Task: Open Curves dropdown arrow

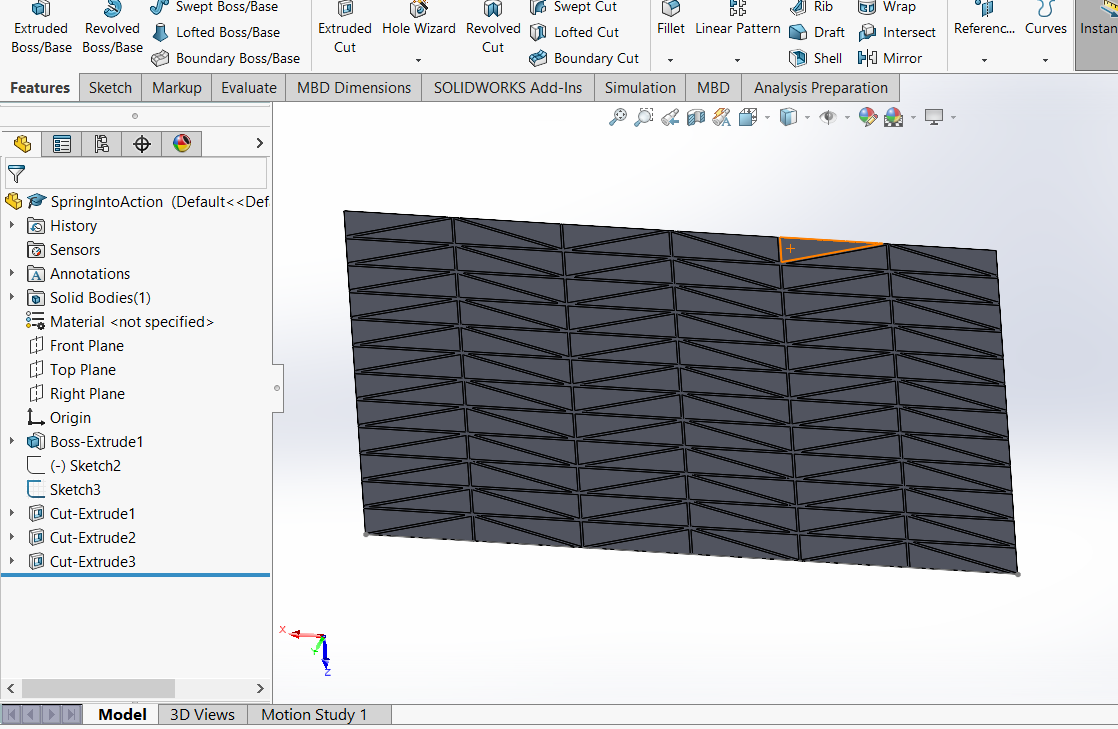Action: point(1045,61)
